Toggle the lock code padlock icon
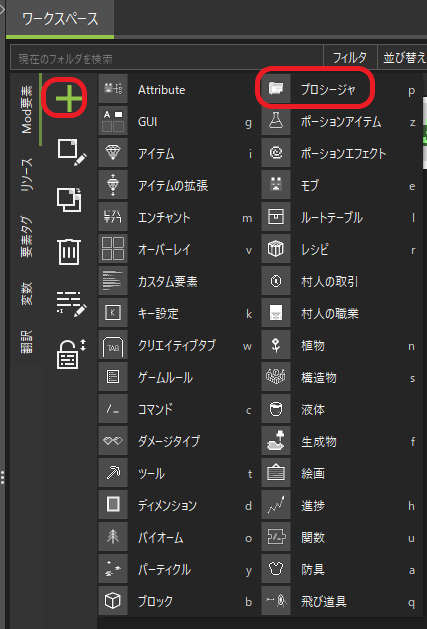 point(71,354)
